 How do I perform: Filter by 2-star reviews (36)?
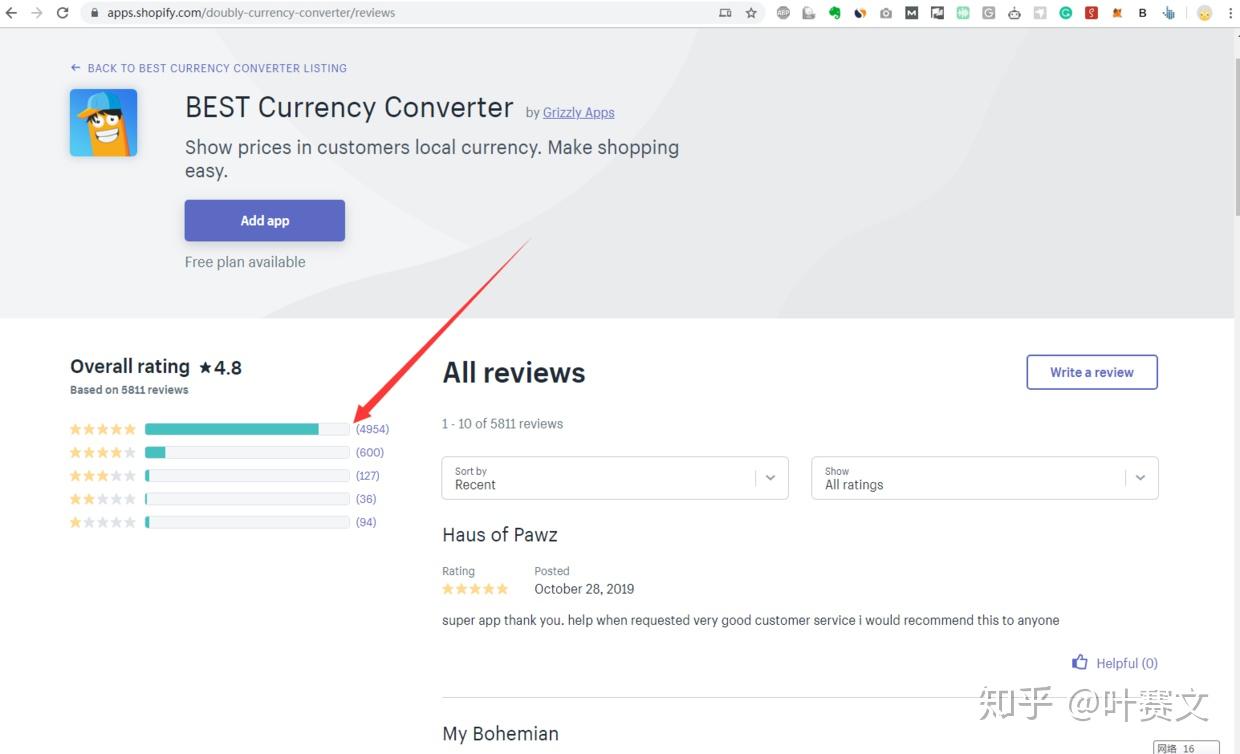[x=366, y=499]
